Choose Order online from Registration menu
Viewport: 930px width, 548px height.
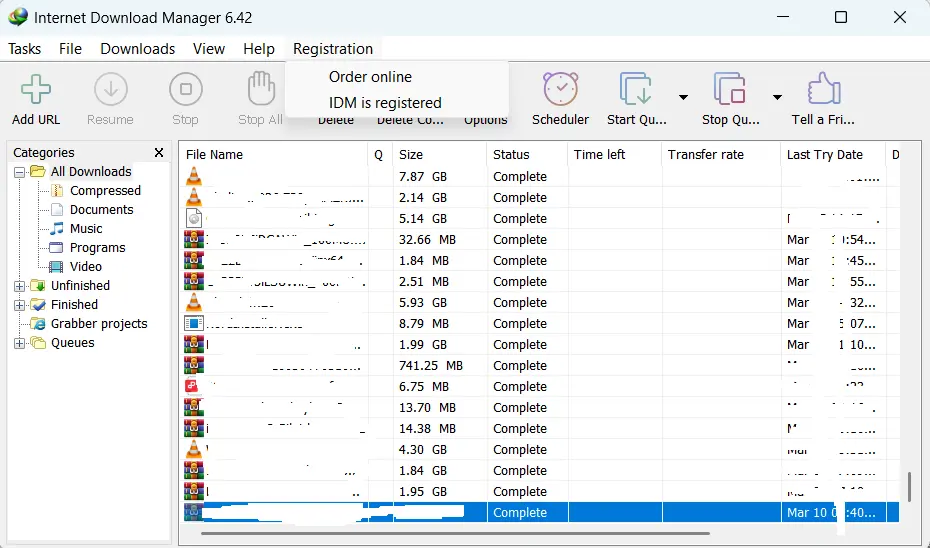[x=370, y=77]
